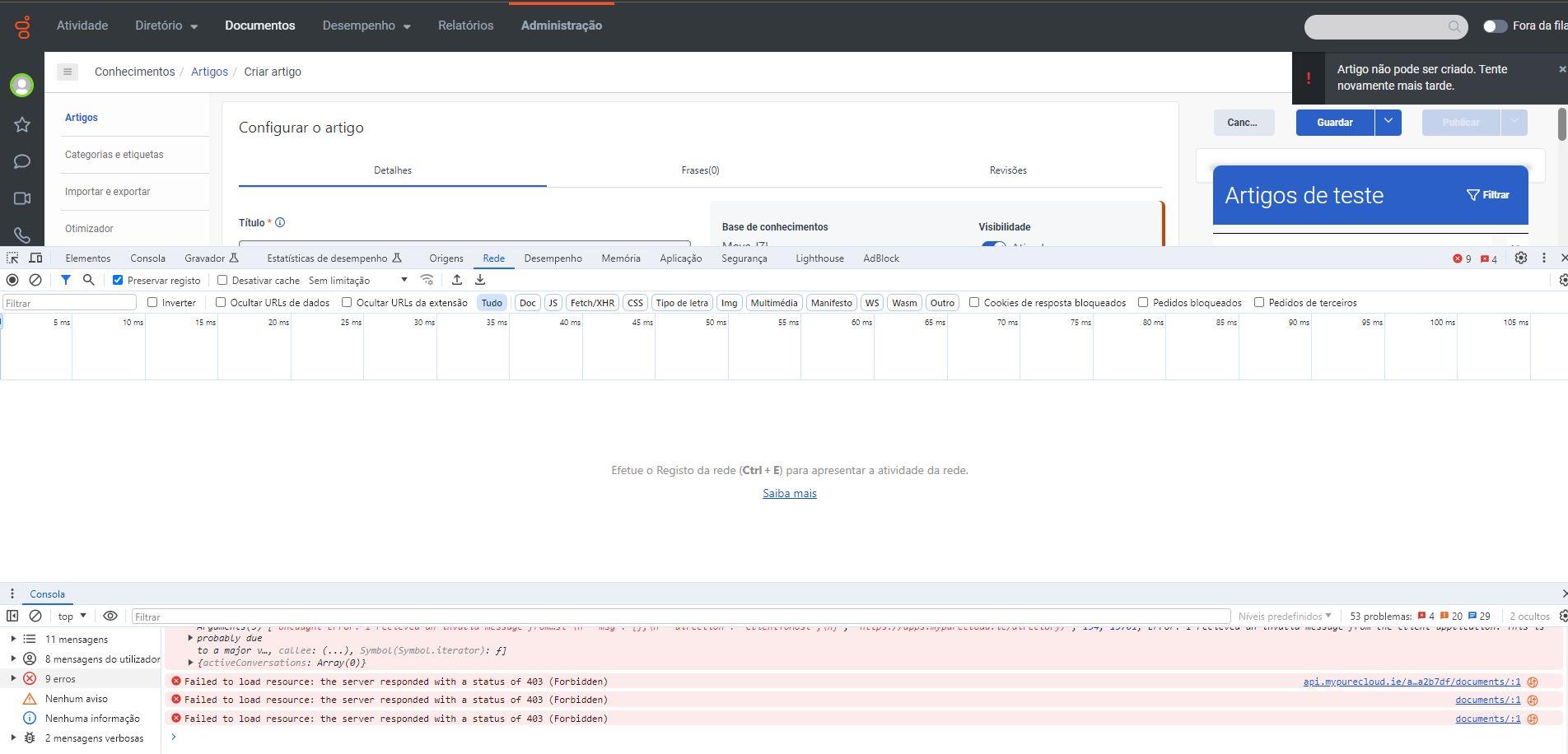The width and height of the screenshot is (1568, 754).
Task: Toggle the Fora da fila switch
Action: [x=1494, y=26]
